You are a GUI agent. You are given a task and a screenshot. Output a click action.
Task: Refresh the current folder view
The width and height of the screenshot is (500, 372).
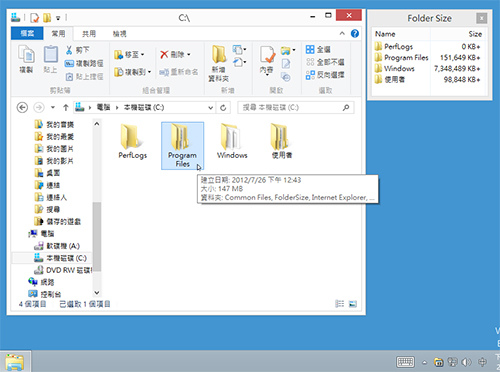pos(223,108)
